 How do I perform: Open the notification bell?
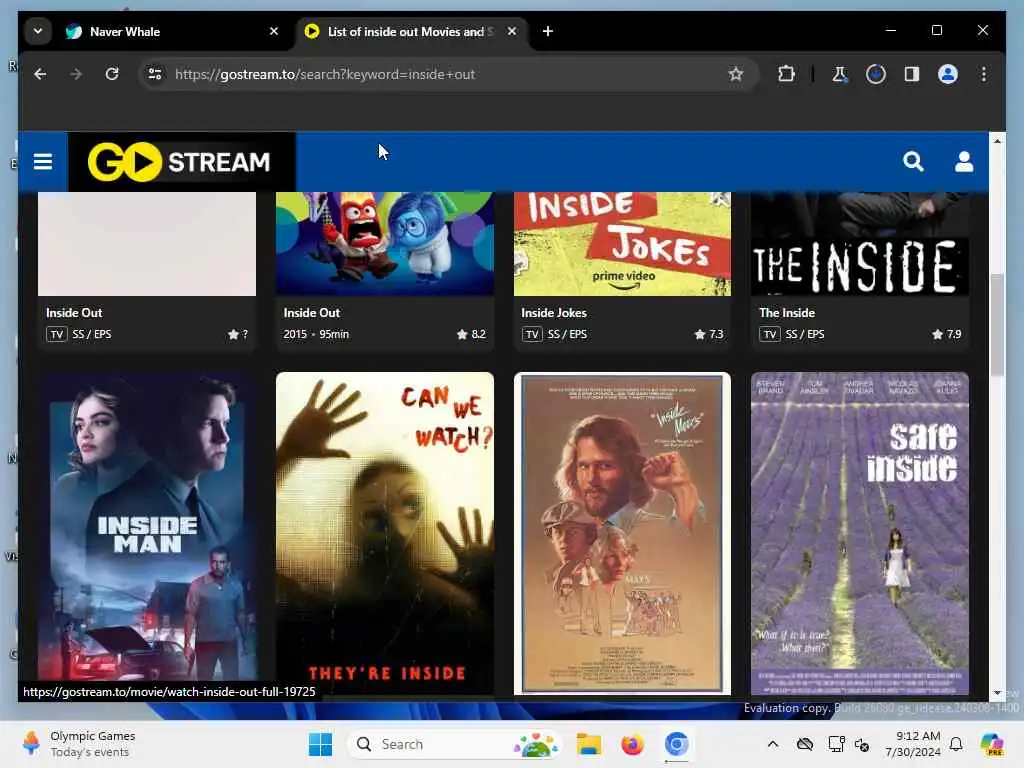(956, 744)
